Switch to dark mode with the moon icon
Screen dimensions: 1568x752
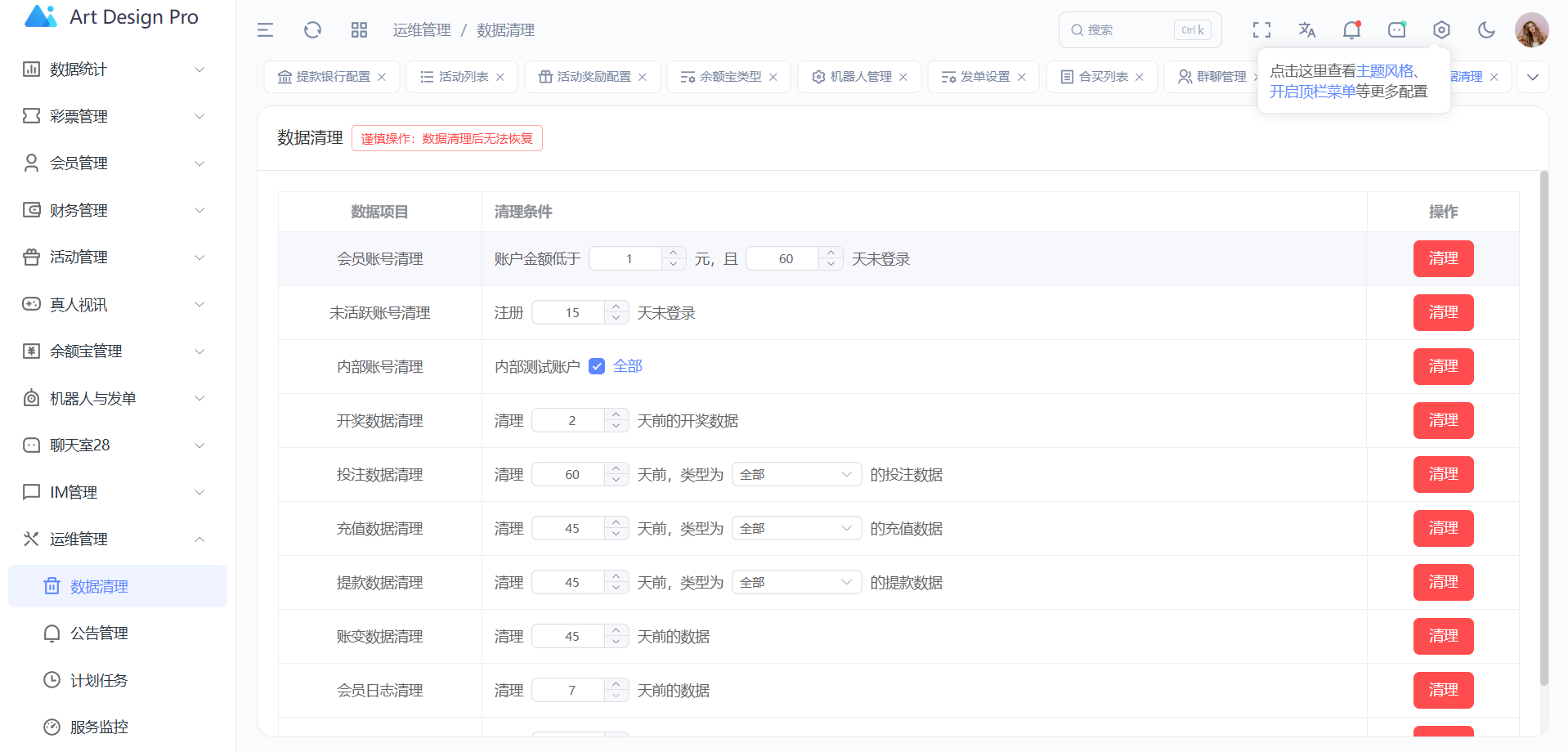click(x=1486, y=30)
